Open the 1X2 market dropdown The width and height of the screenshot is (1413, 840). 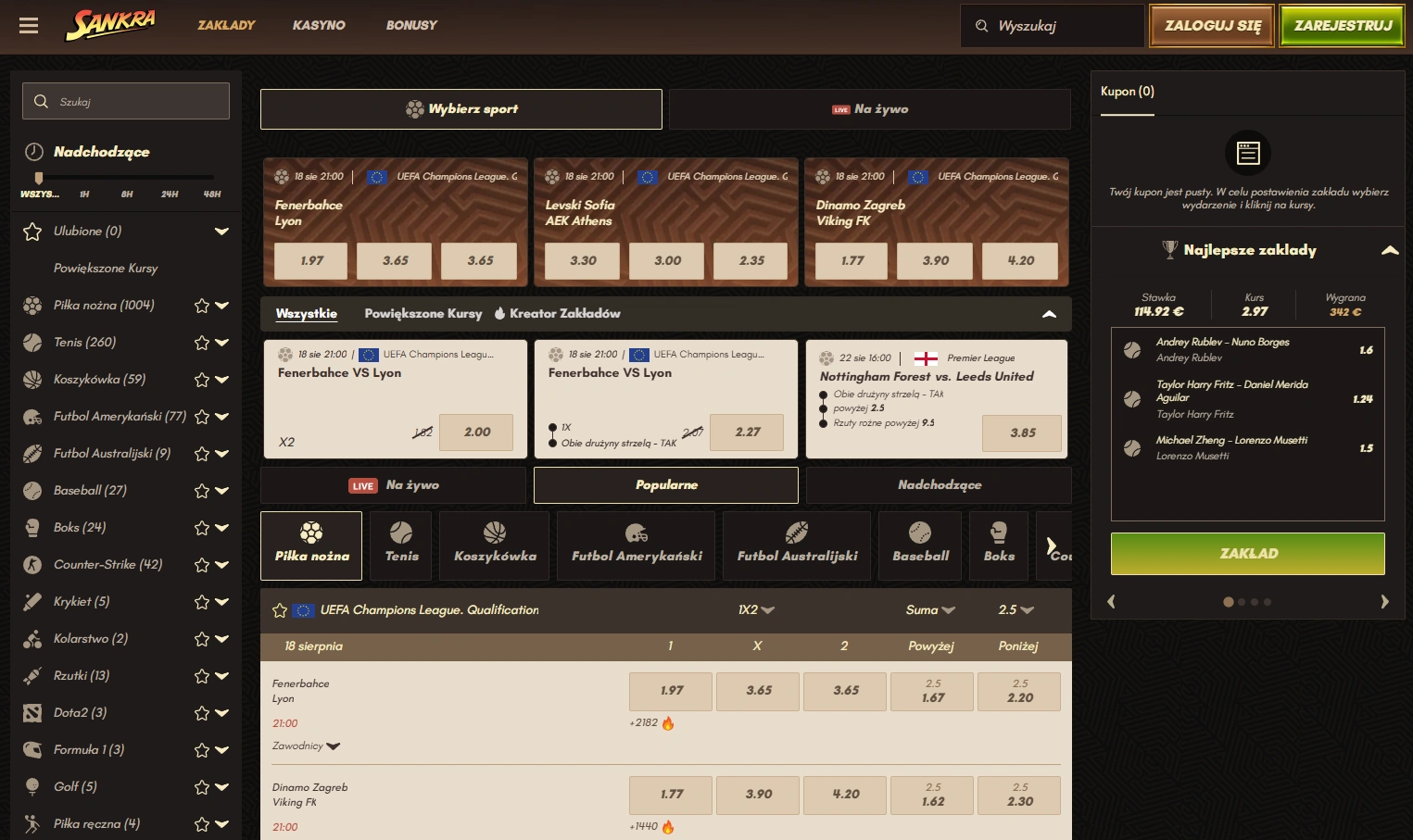click(x=756, y=609)
